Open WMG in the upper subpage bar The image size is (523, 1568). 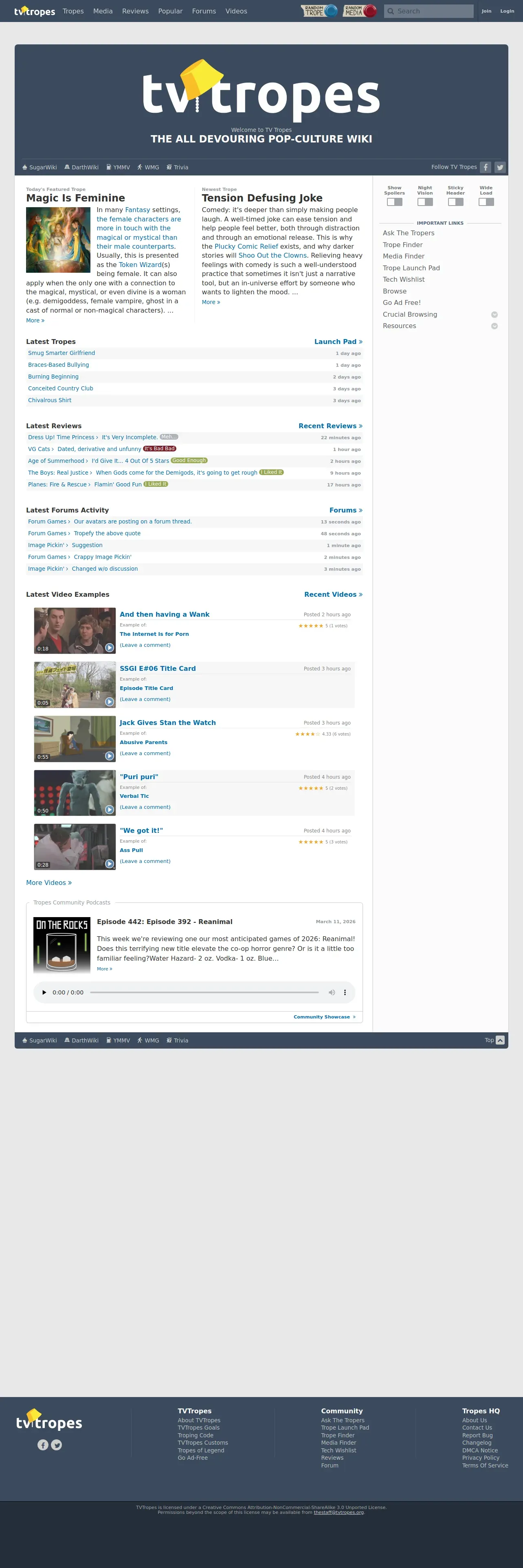click(148, 167)
